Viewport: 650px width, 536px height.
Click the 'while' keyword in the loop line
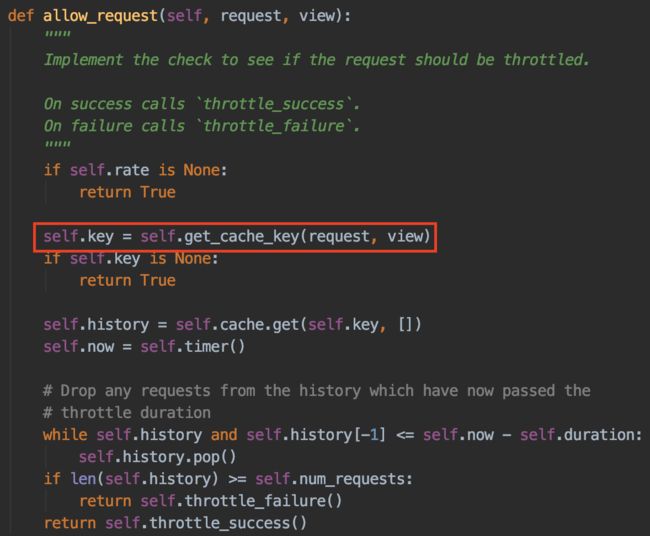point(65,435)
